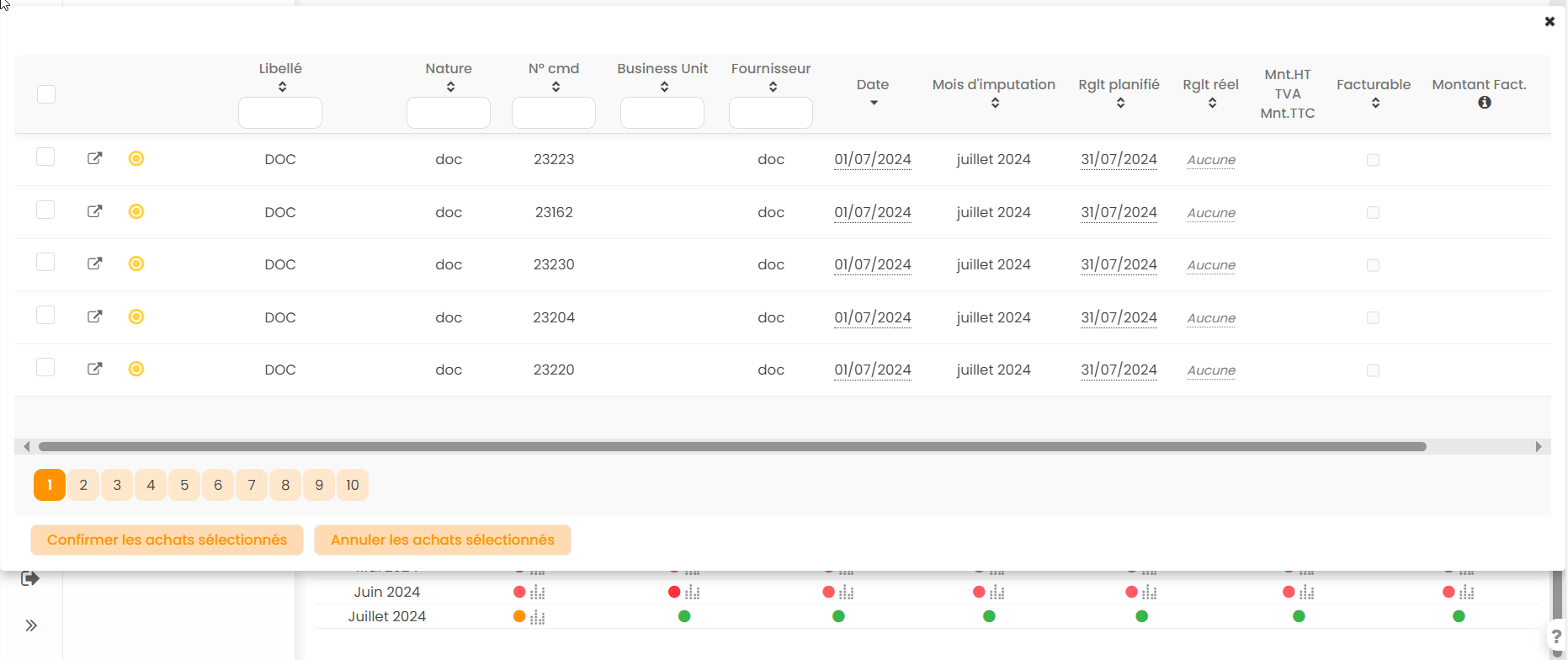
Task: Click Annuler les achats sélectionnés button
Action: coord(443,540)
